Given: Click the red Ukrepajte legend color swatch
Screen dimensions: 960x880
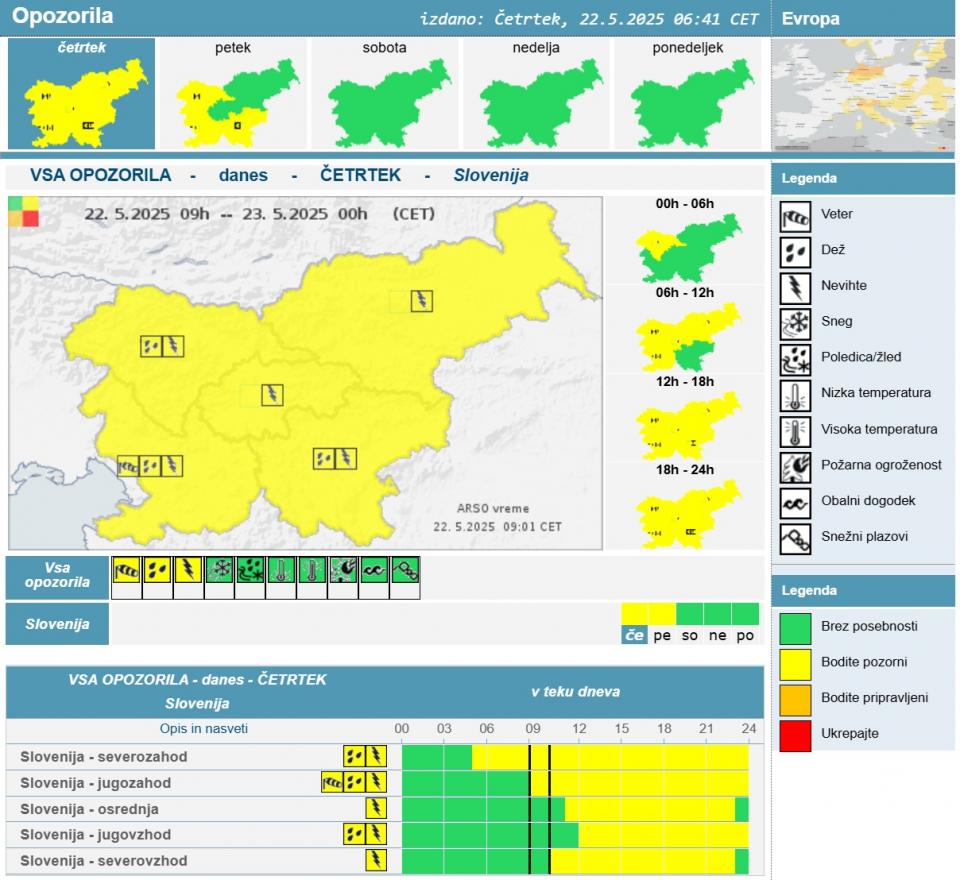Looking at the screenshot, I should pyautogui.click(x=795, y=734).
